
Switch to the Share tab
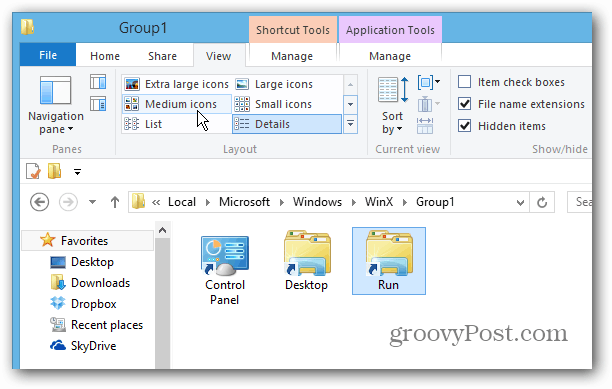pos(162,56)
